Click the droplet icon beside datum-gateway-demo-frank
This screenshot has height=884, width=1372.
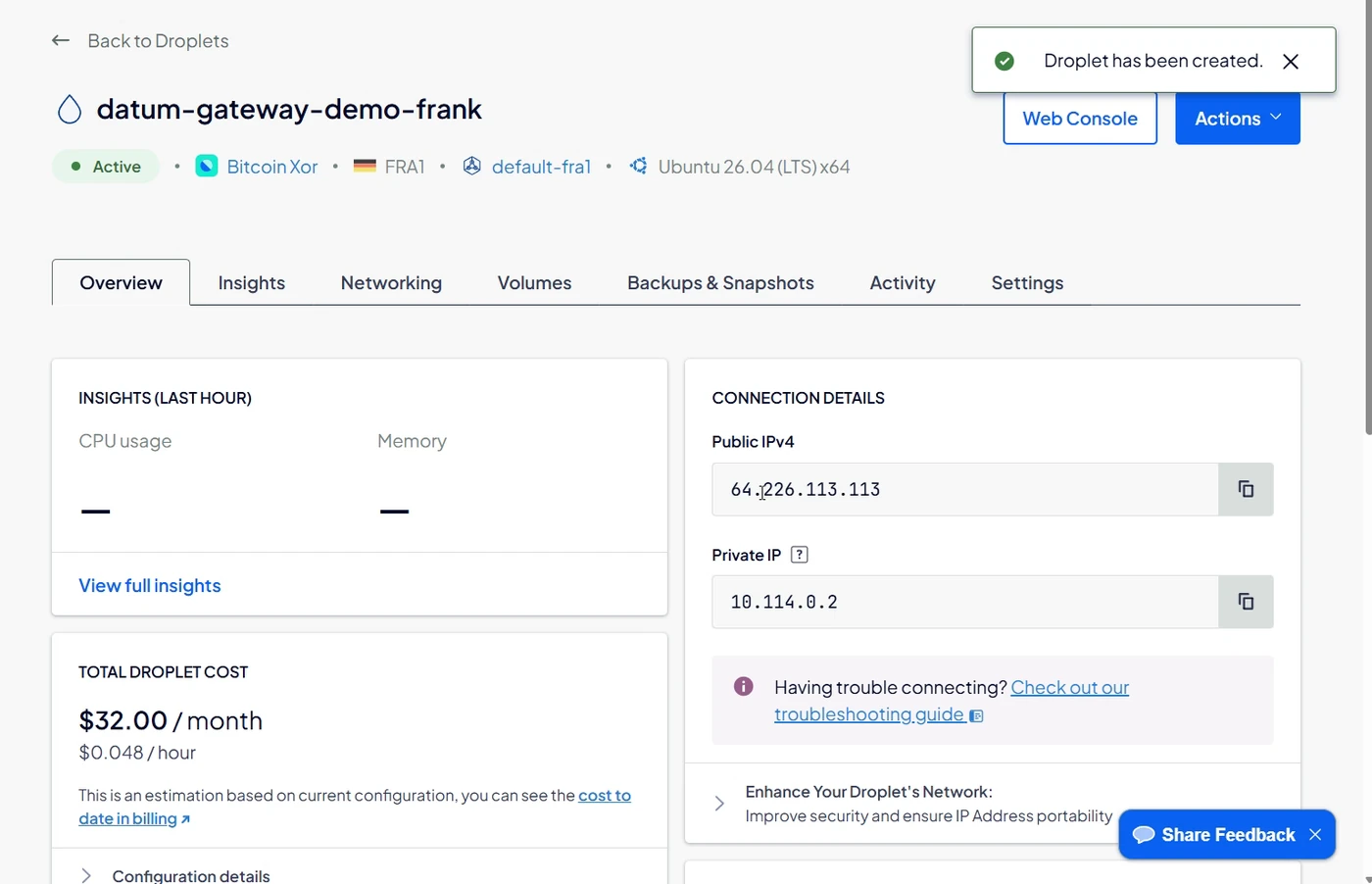click(70, 109)
